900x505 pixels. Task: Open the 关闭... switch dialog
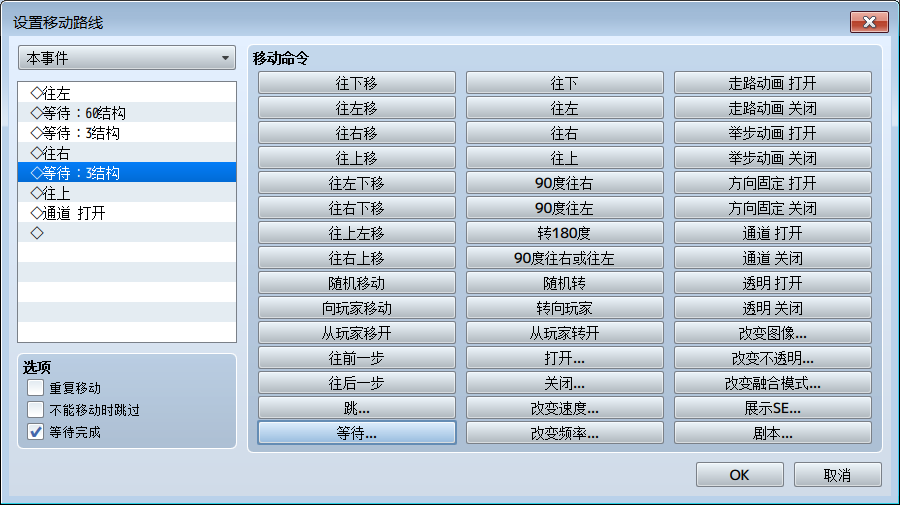click(564, 383)
